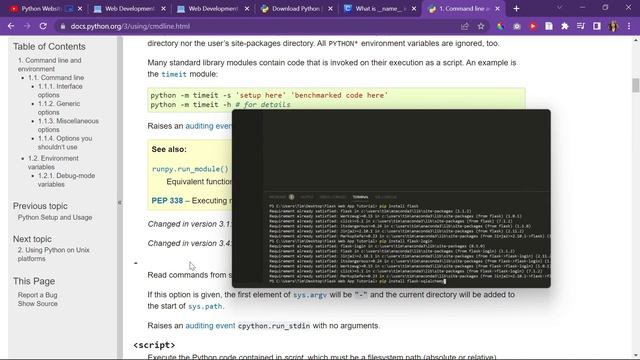Switch to the Download Python tab

296,9
